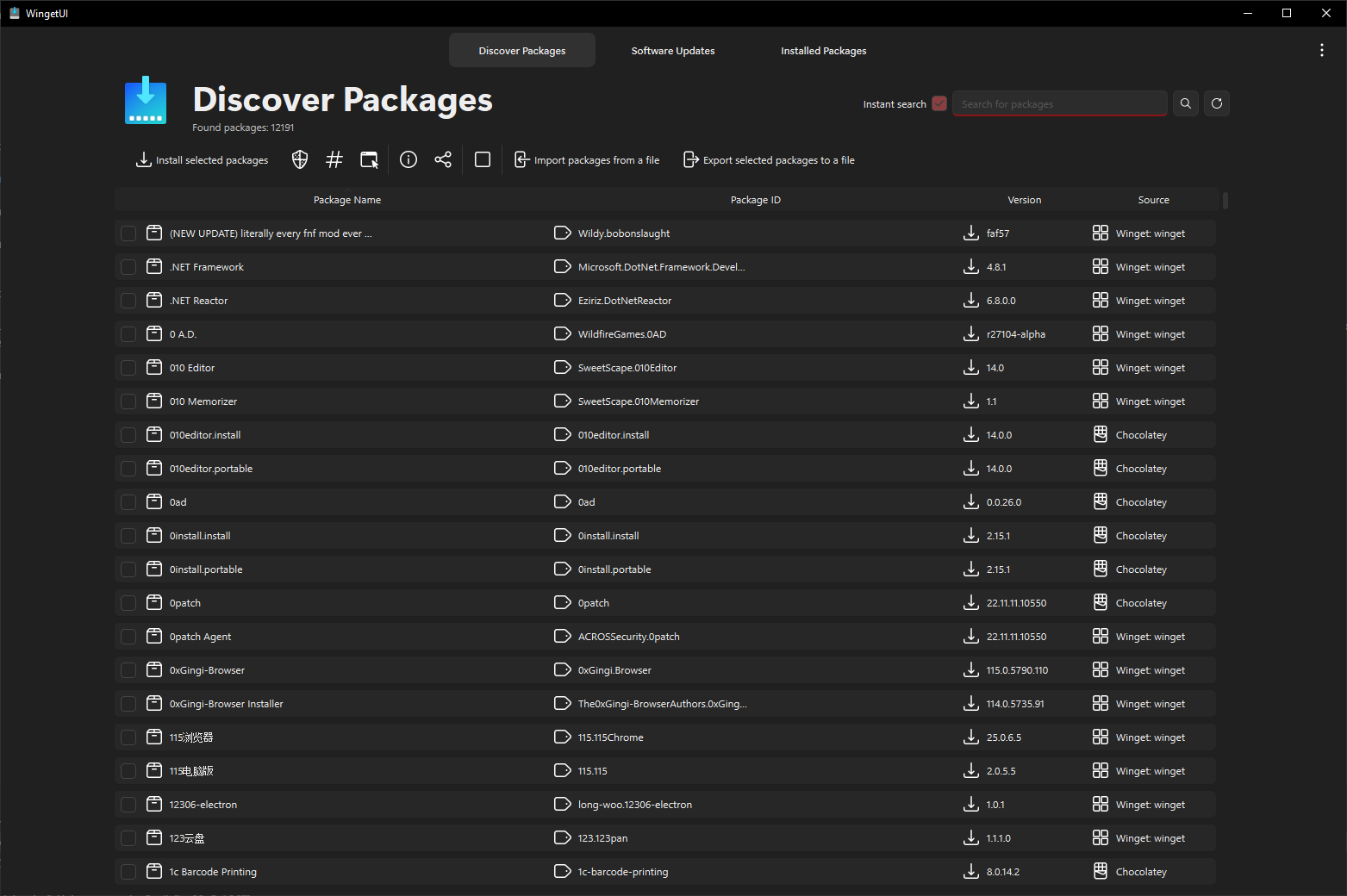
Task: Click winget source icon in 123云盘 row
Action: (1101, 837)
